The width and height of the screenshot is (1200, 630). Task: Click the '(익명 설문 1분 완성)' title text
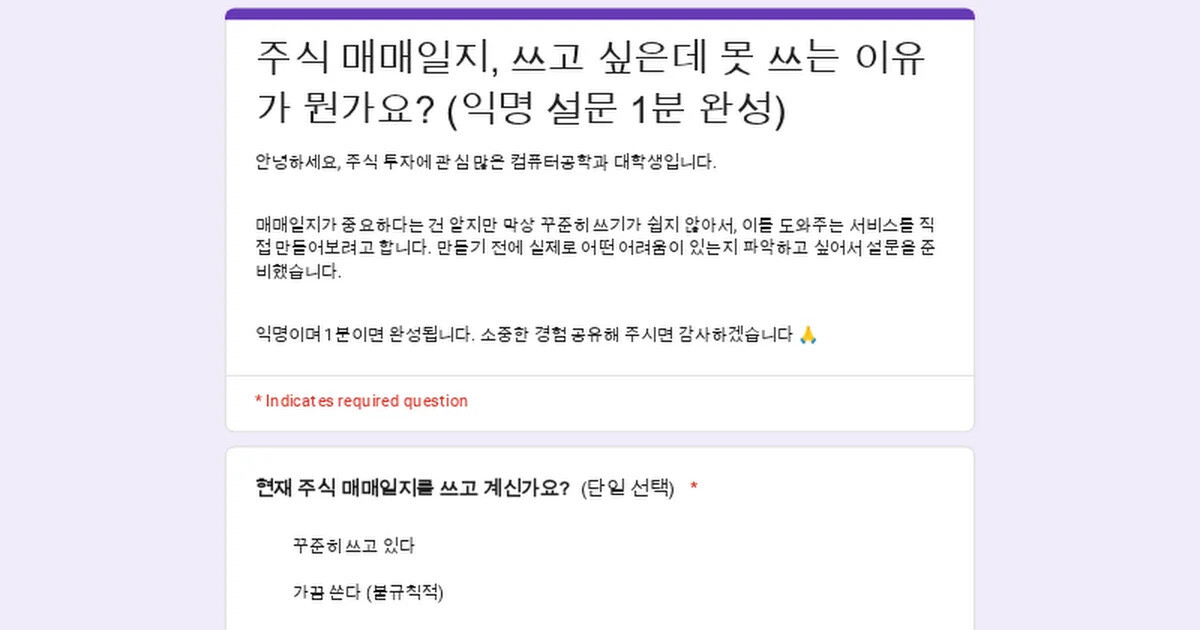[616, 109]
